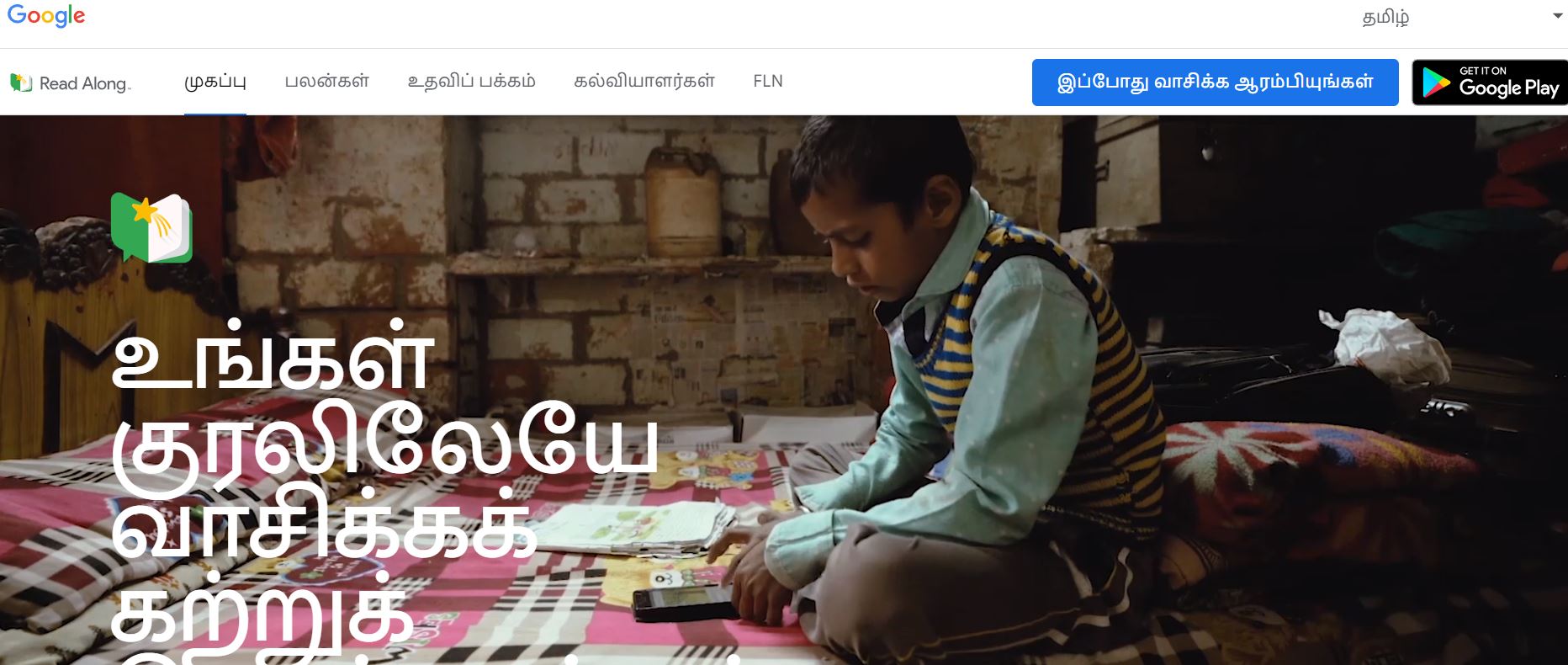
Task: Click the இப்போது வாசிக்க ஆரம்பியுங்கள் button
Action: click(x=1215, y=82)
